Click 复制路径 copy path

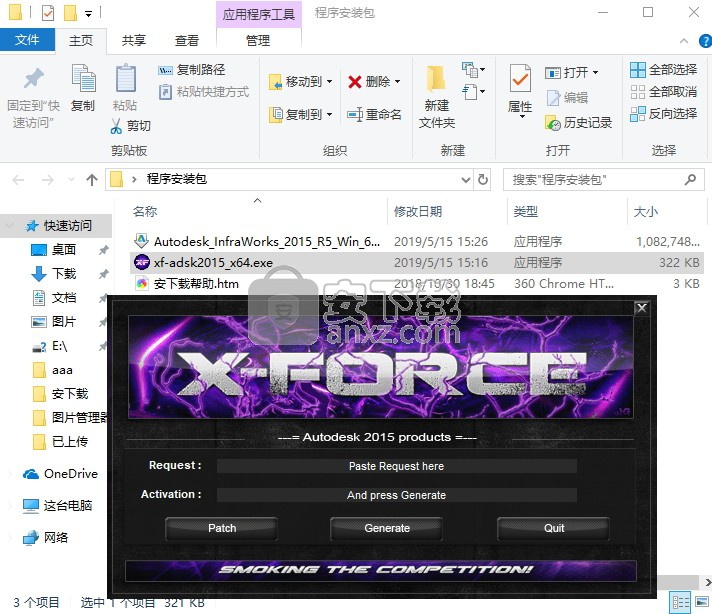click(192, 70)
